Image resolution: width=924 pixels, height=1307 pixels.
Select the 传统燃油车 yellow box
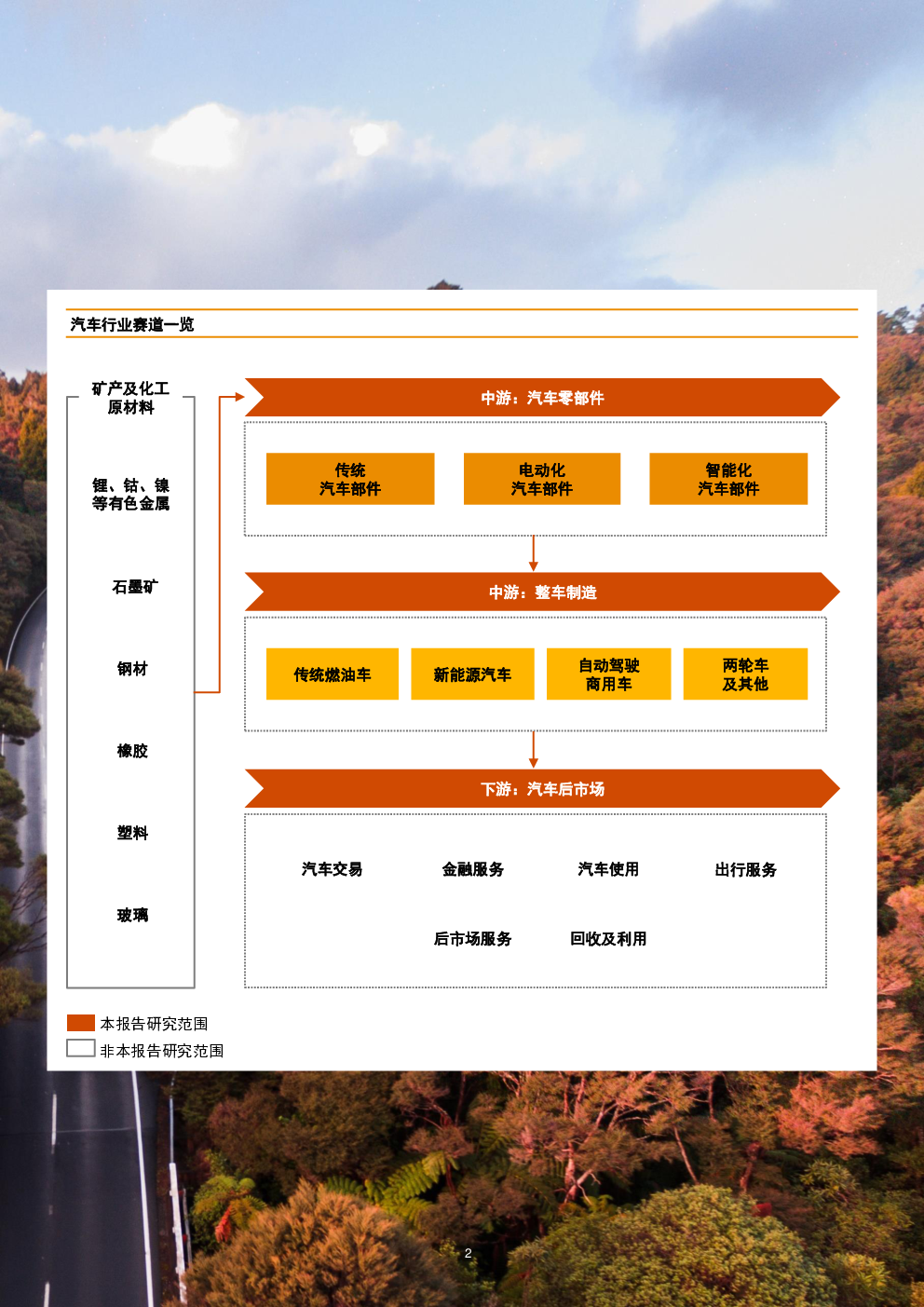pyautogui.click(x=332, y=674)
